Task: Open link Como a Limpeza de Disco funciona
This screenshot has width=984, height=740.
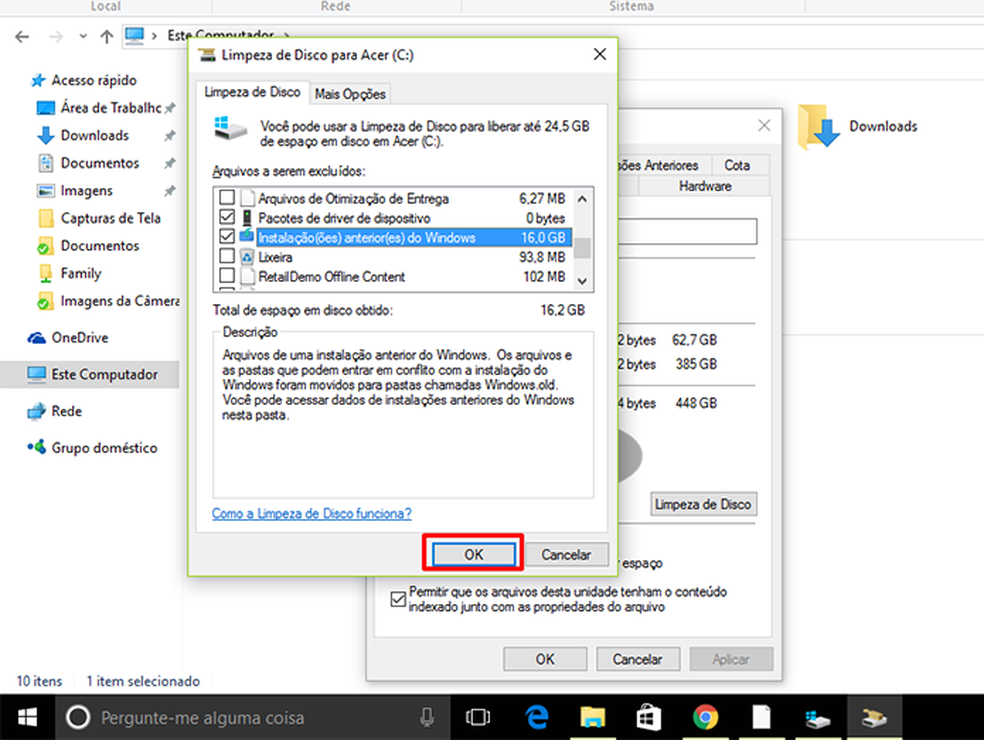Action: [311, 513]
